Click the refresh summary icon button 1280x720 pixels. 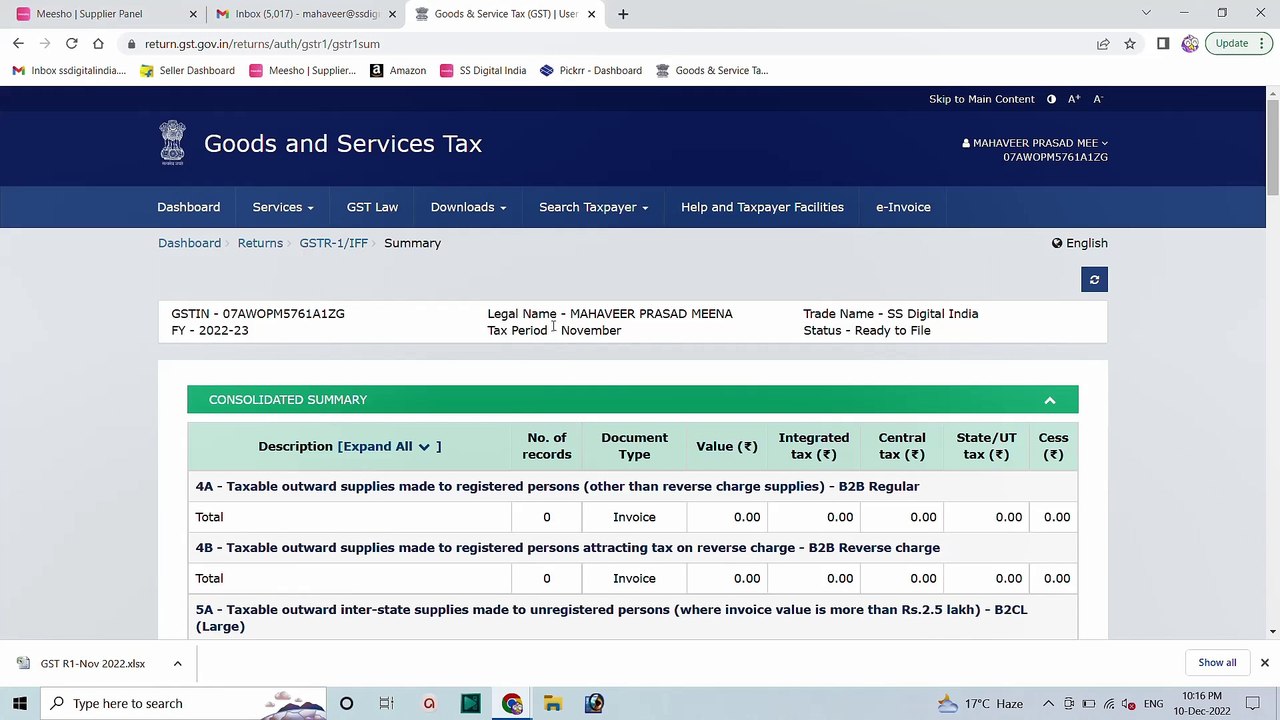pos(1094,280)
